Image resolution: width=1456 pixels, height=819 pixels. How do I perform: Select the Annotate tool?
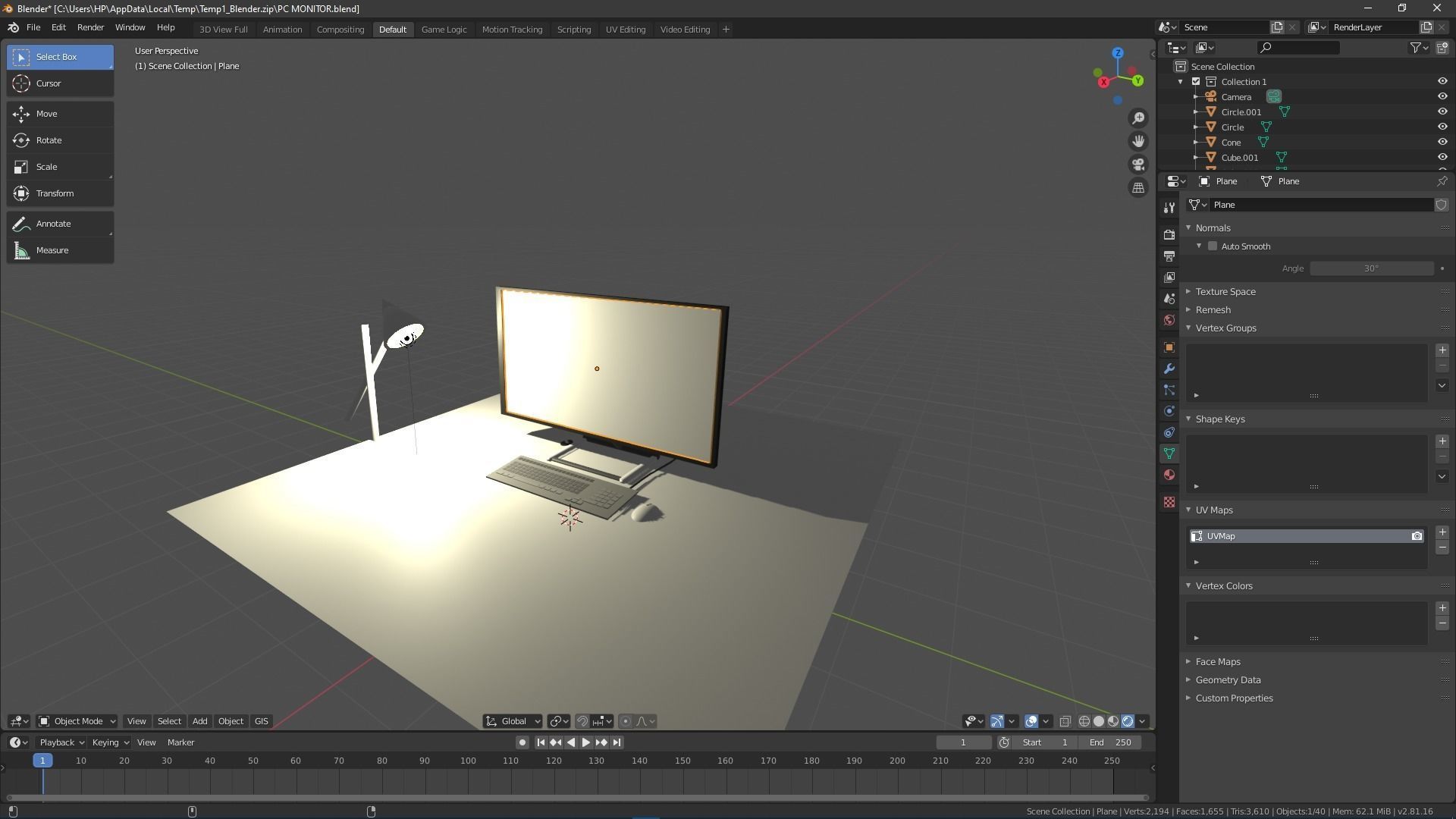[x=61, y=224]
